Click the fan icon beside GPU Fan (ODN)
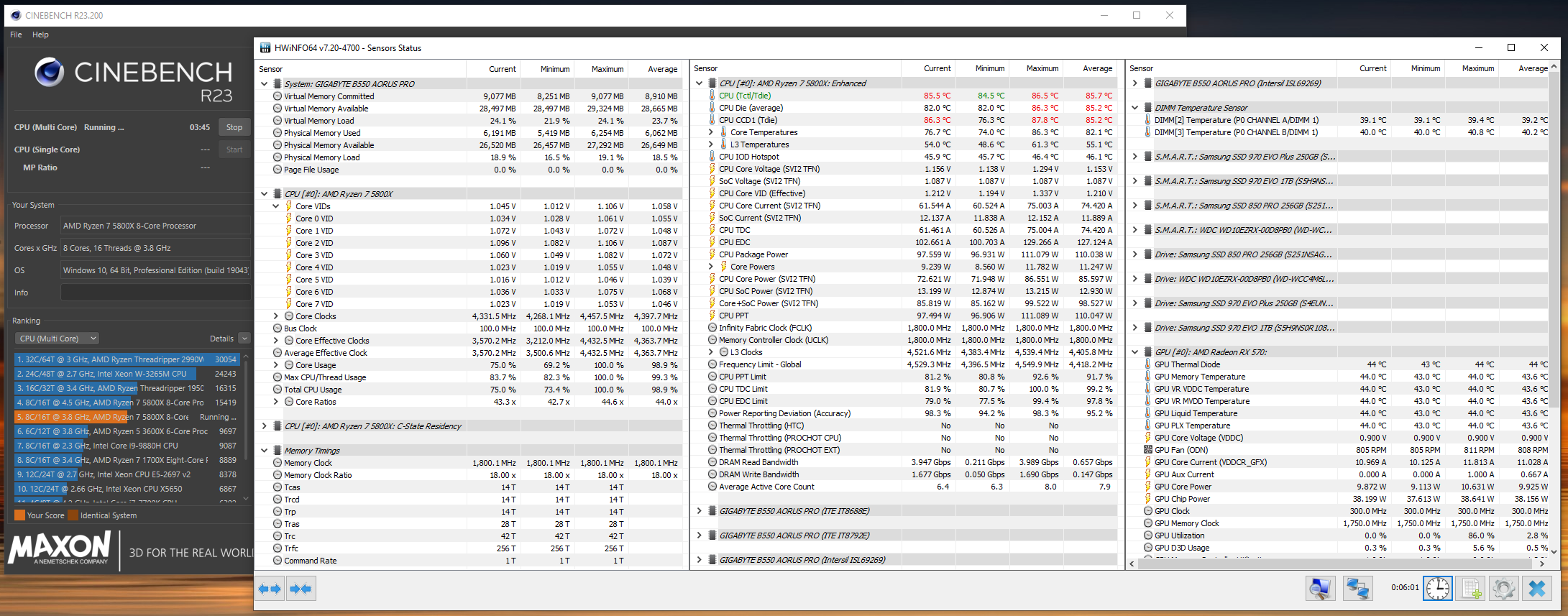1568x616 pixels. (x=1147, y=450)
